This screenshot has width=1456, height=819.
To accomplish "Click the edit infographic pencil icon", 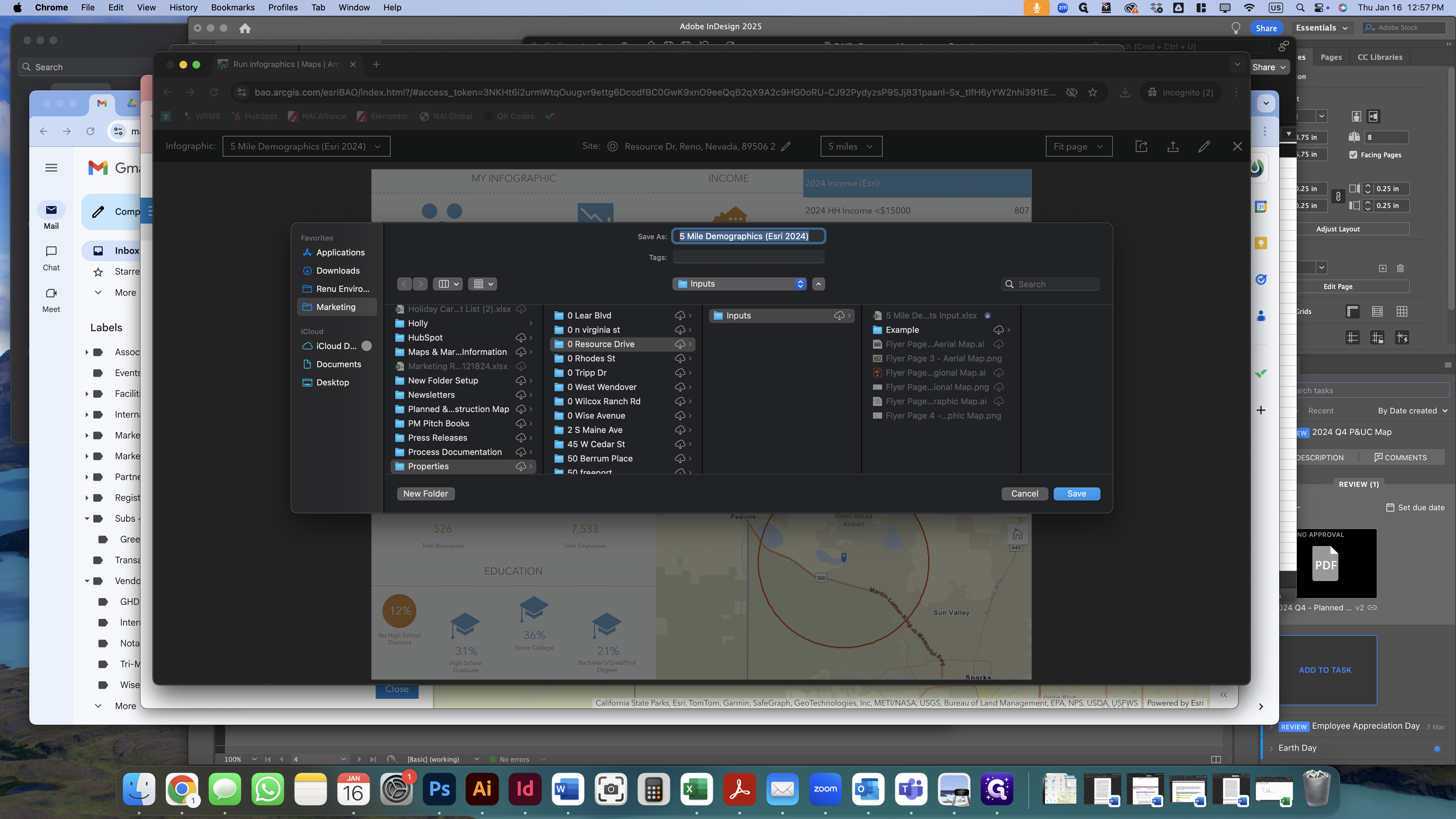I will (x=1204, y=146).
